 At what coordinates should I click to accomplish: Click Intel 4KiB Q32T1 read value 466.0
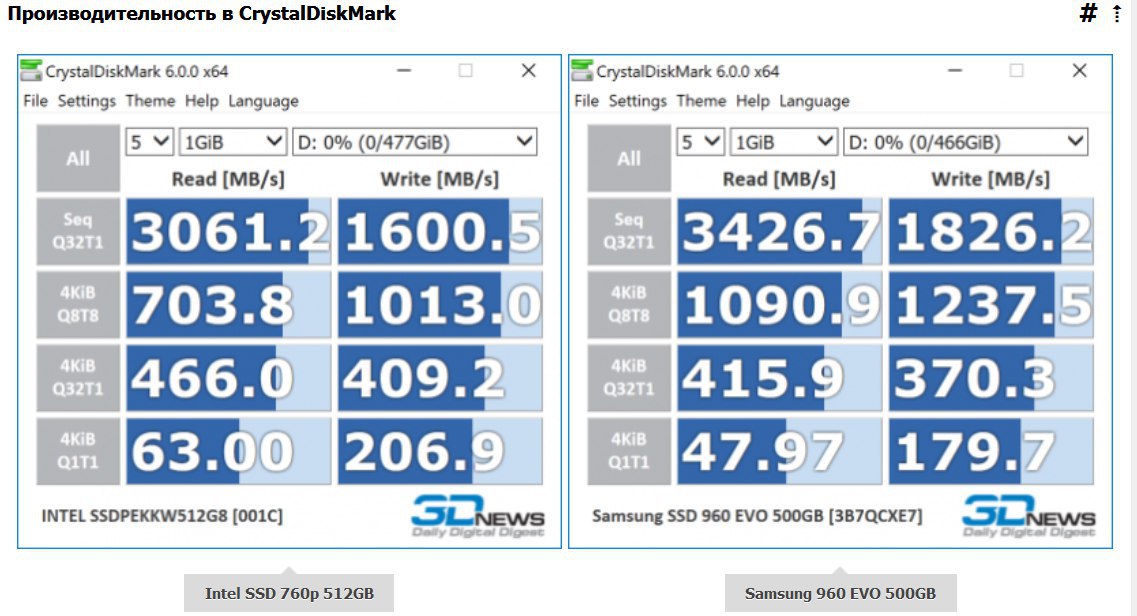tap(228, 378)
